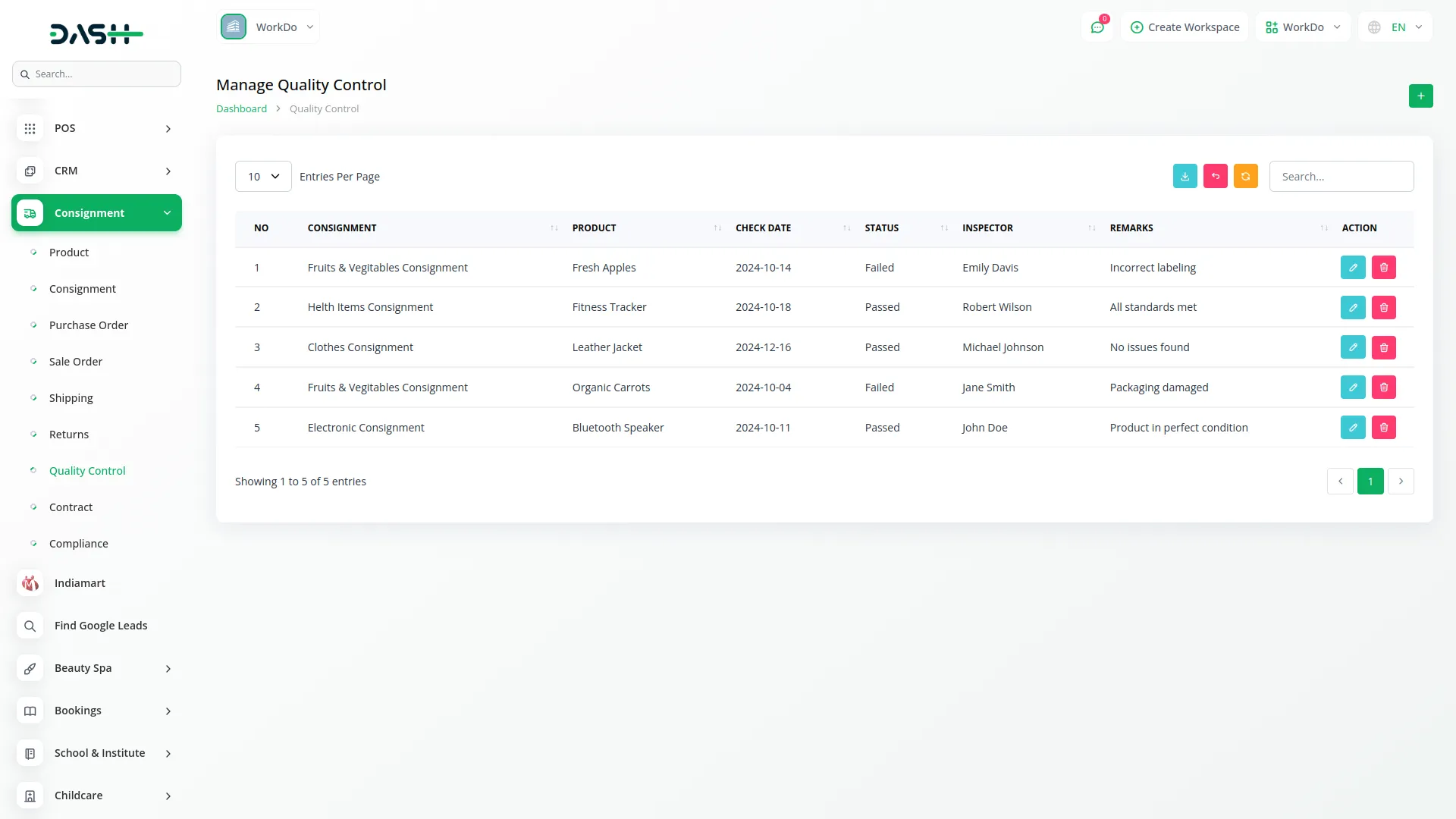Open Compliance in sidebar menu
The height and width of the screenshot is (819, 1456).
[x=78, y=544]
